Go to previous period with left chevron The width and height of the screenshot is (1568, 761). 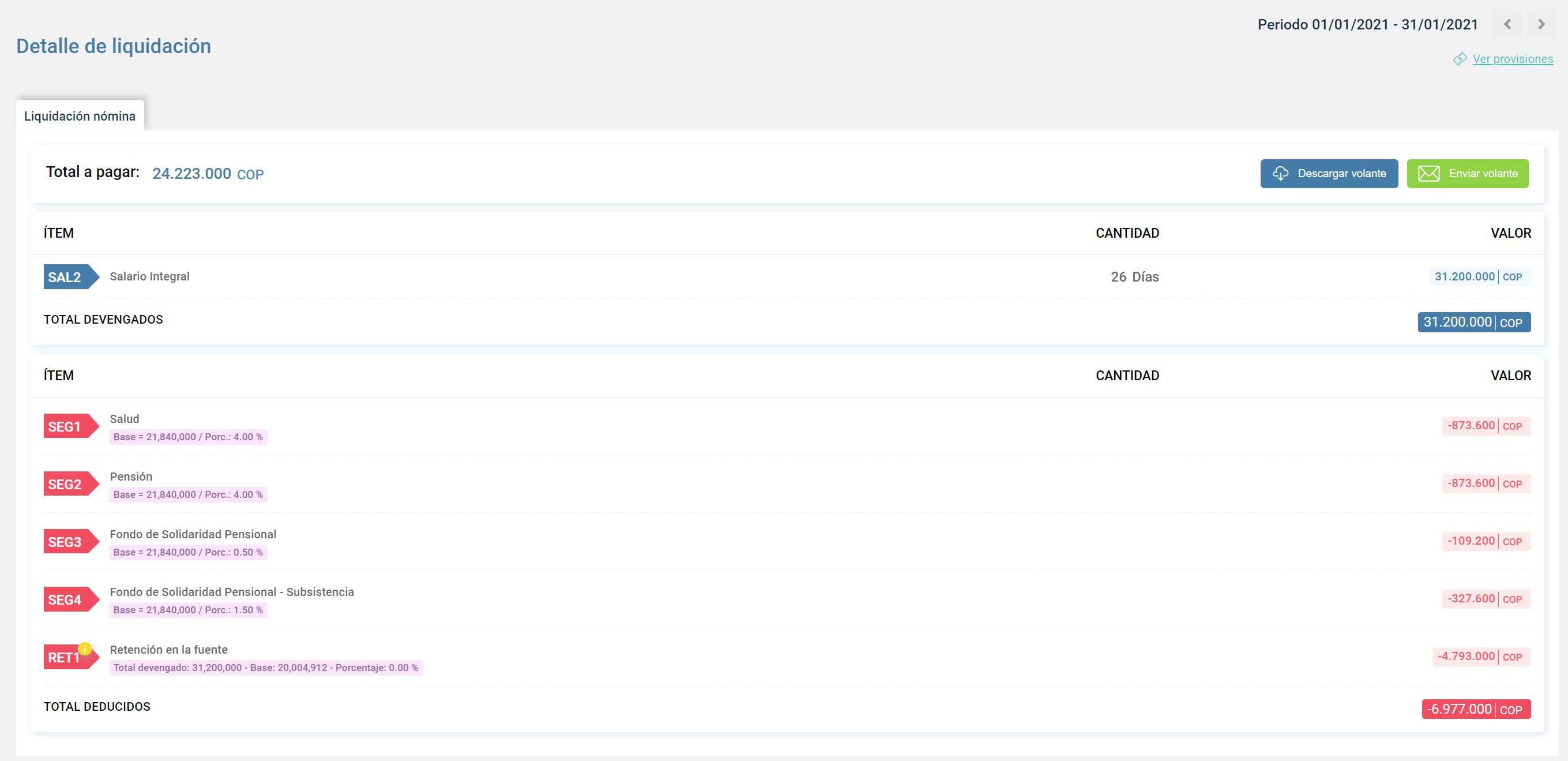(1507, 24)
